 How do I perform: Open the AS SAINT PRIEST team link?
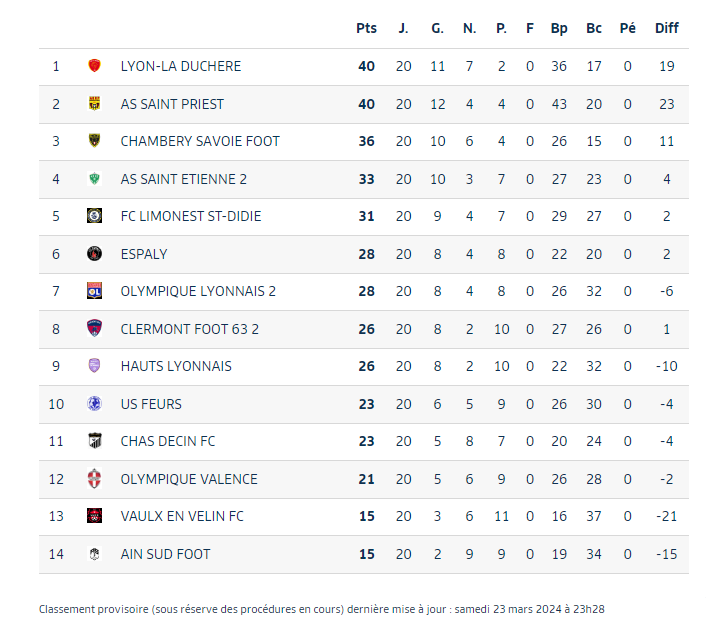tap(172, 104)
